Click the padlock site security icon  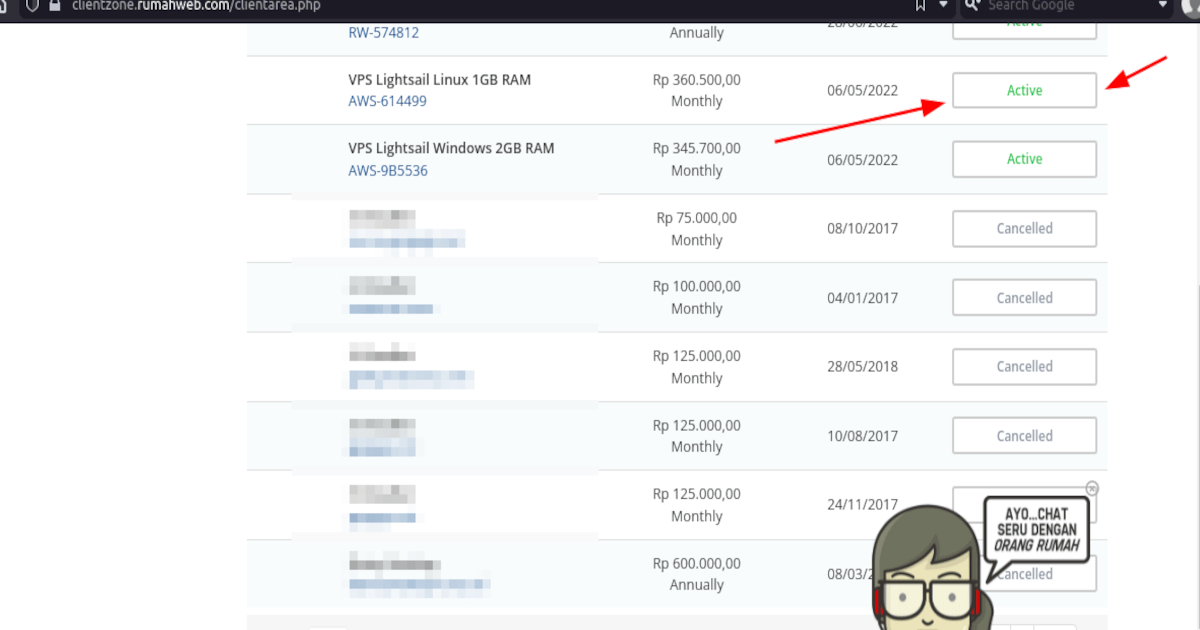pyautogui.click(x=56, y=4)
